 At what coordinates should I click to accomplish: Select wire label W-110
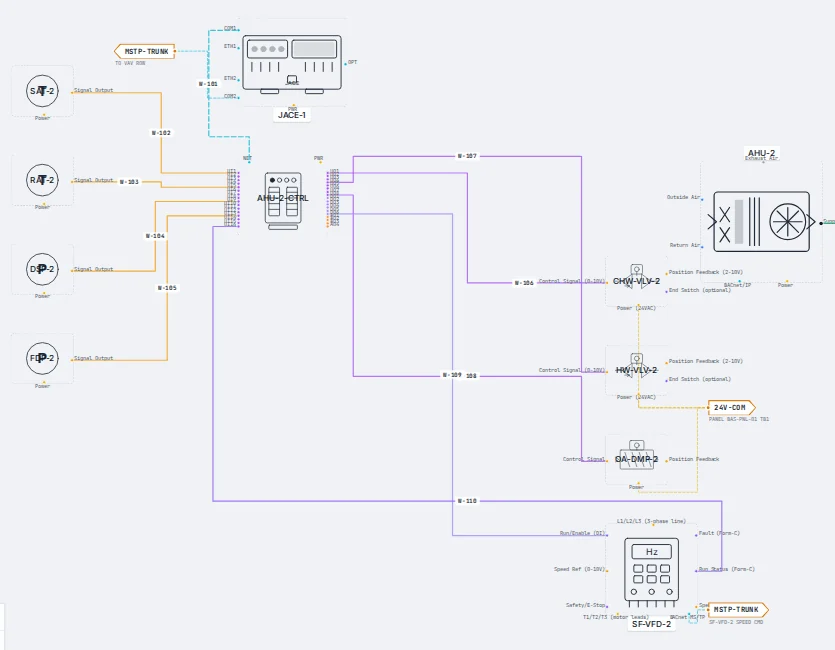pos(468,501)
